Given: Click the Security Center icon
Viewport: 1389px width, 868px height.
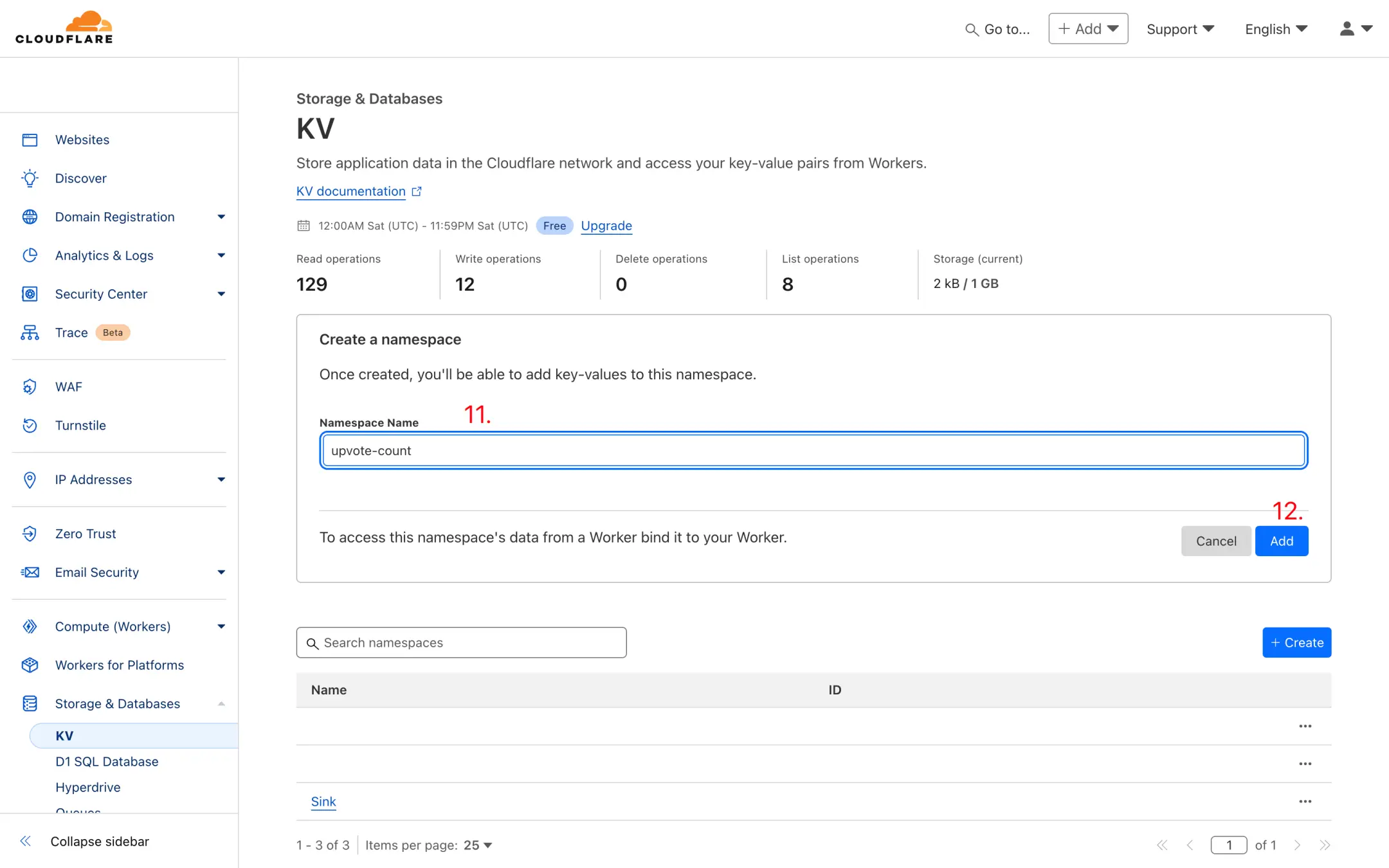Looking at the screenshot, I should coord(30,294).
